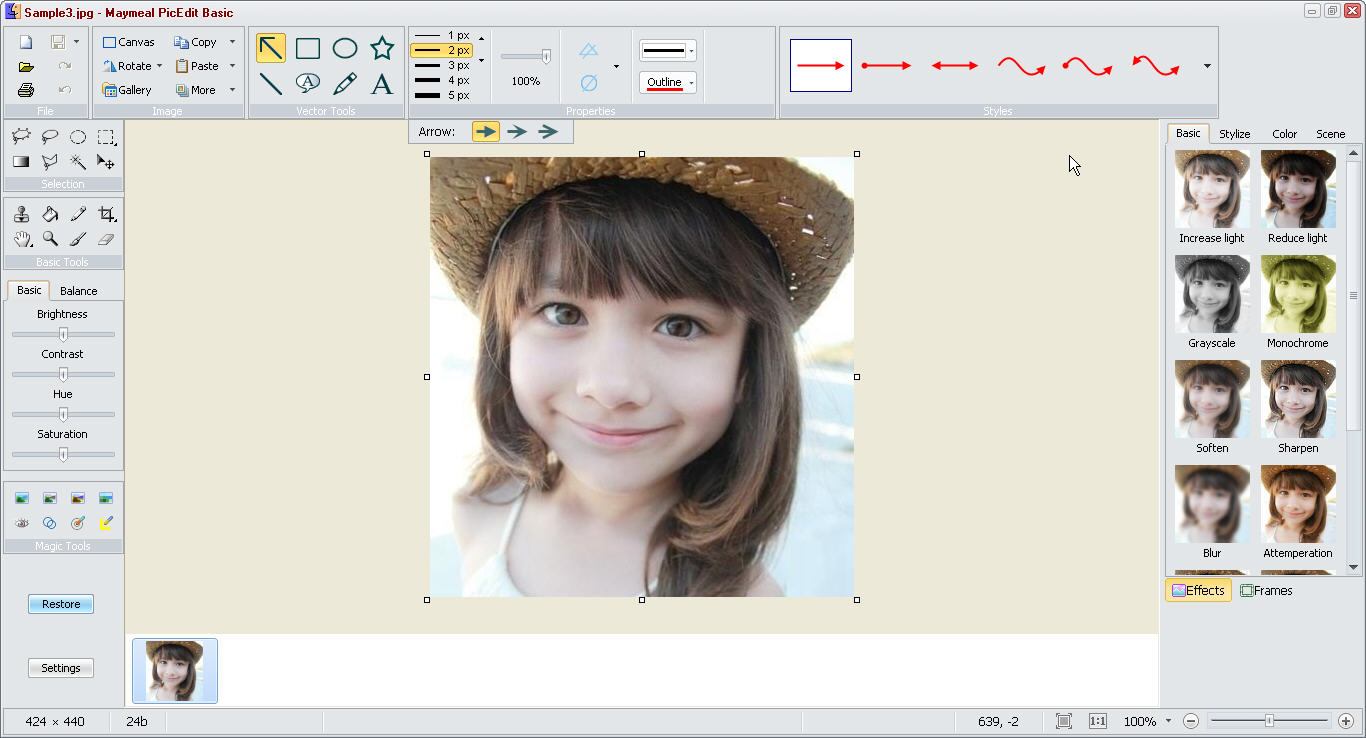
Task: Select the Rectangle shape vector tool
Action: point(308,48)
